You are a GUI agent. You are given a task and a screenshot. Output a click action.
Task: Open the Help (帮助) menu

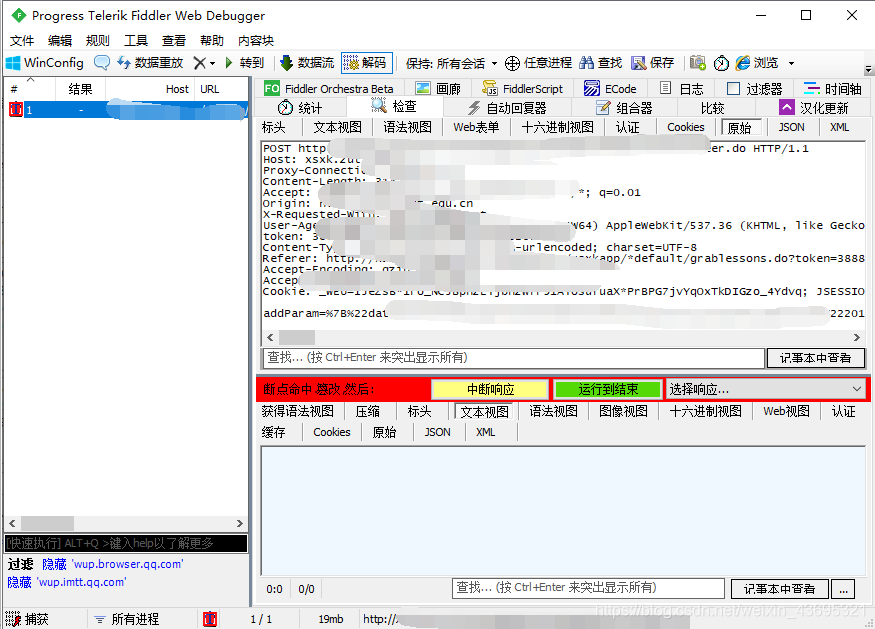tap(211, 41)
